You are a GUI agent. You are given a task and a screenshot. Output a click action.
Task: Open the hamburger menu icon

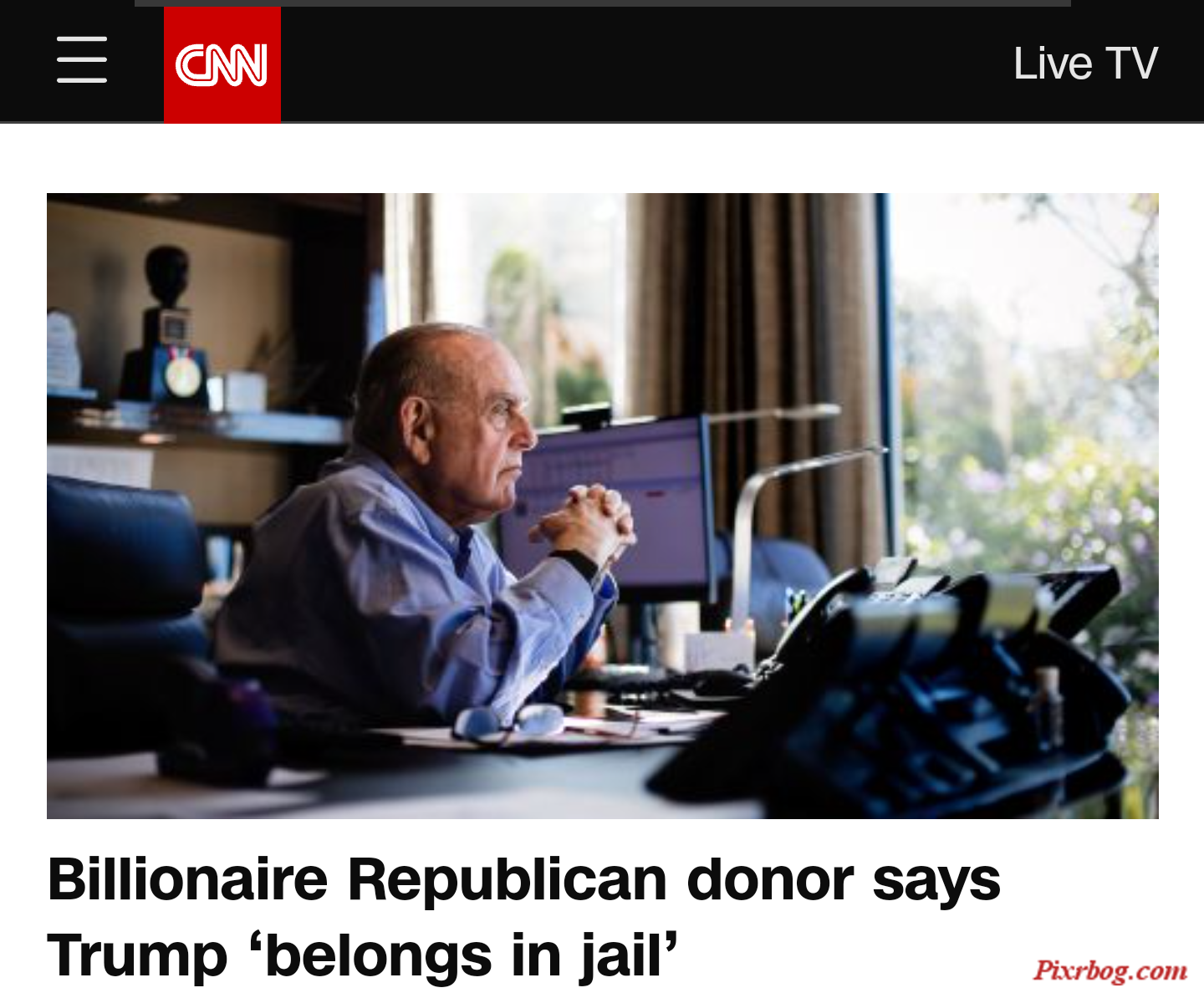point(82,59)
